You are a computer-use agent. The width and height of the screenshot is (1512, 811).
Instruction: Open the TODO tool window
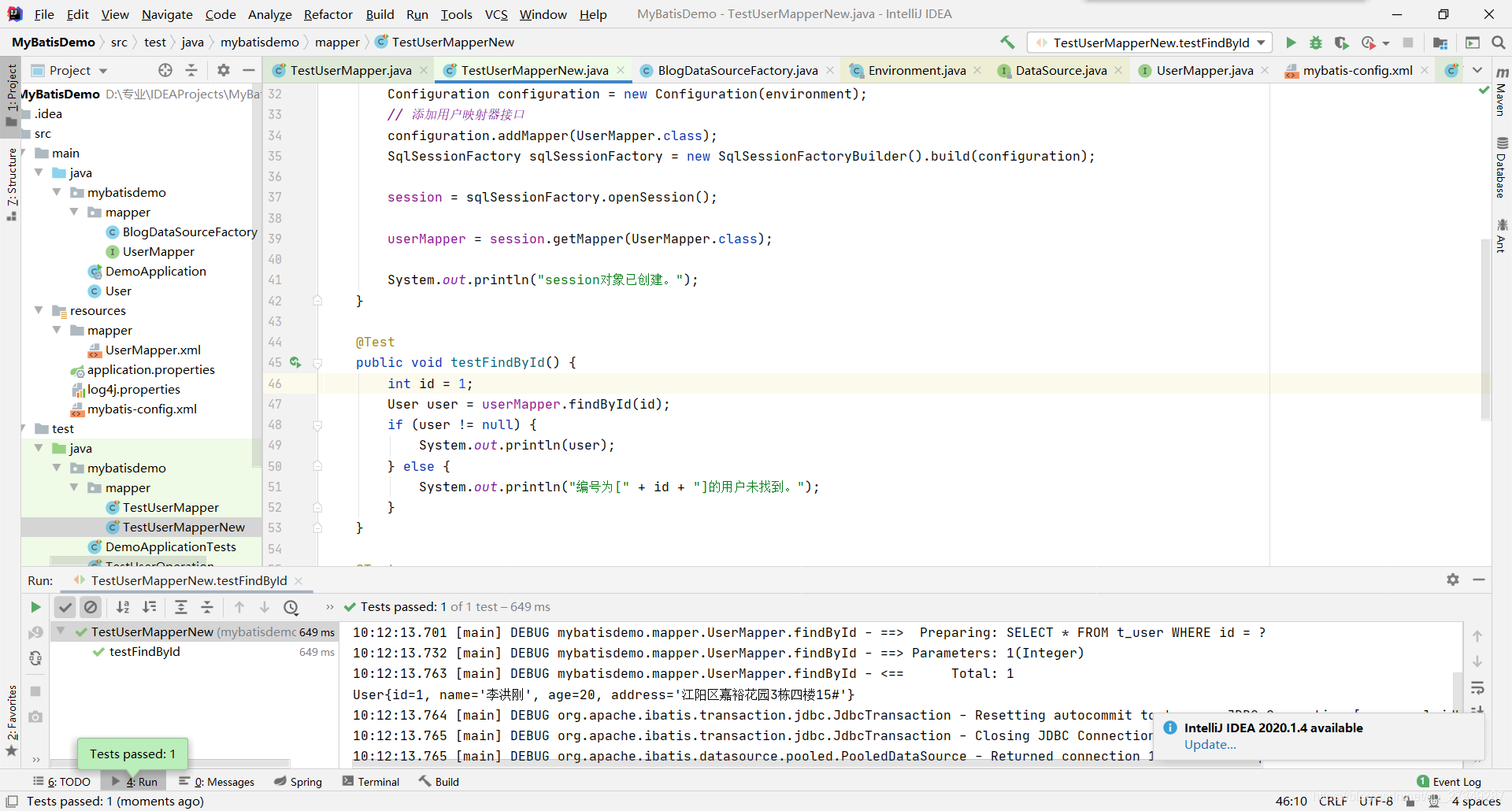[x=61, y=781]
